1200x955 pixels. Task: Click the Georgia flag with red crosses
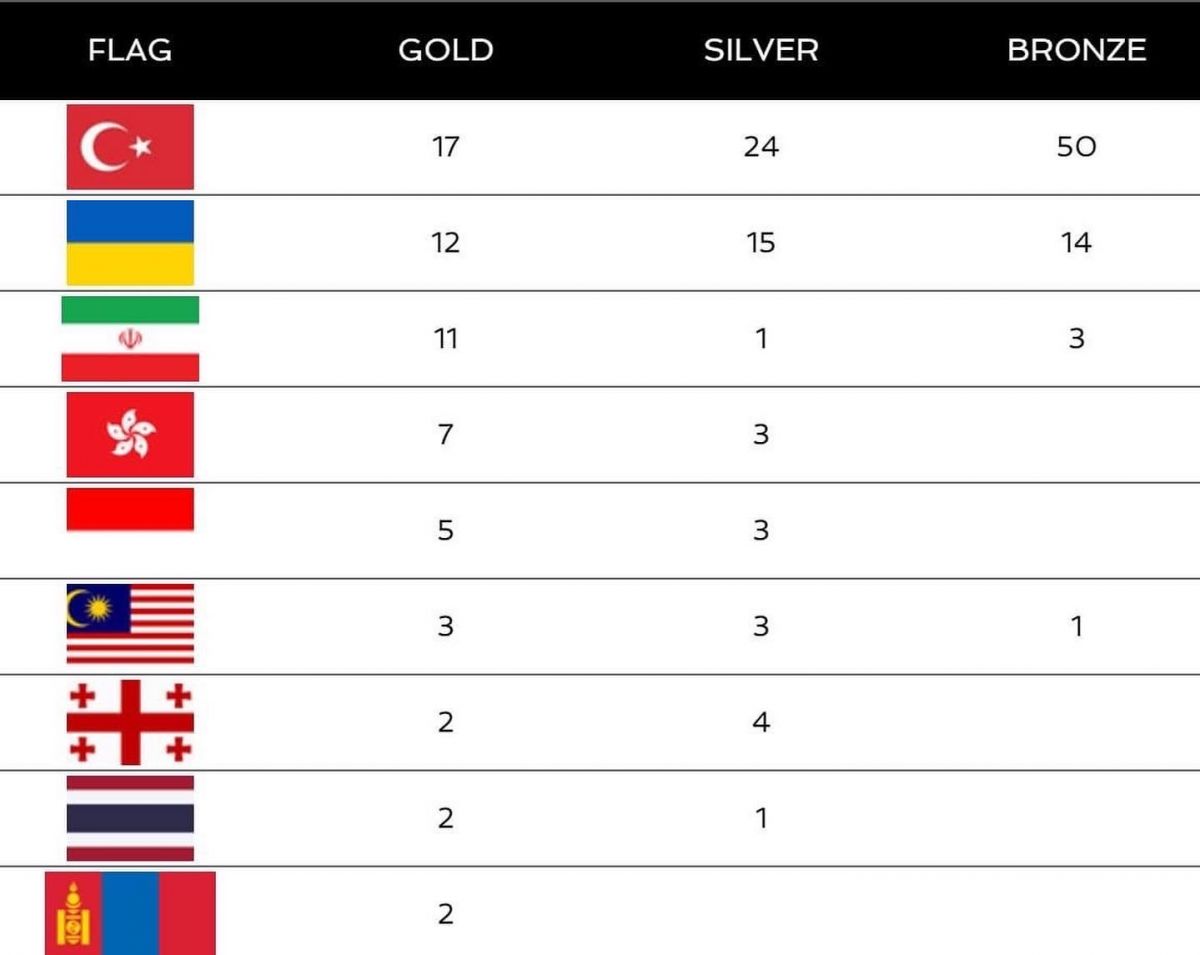pyautogui.click(x=130, y=722)
